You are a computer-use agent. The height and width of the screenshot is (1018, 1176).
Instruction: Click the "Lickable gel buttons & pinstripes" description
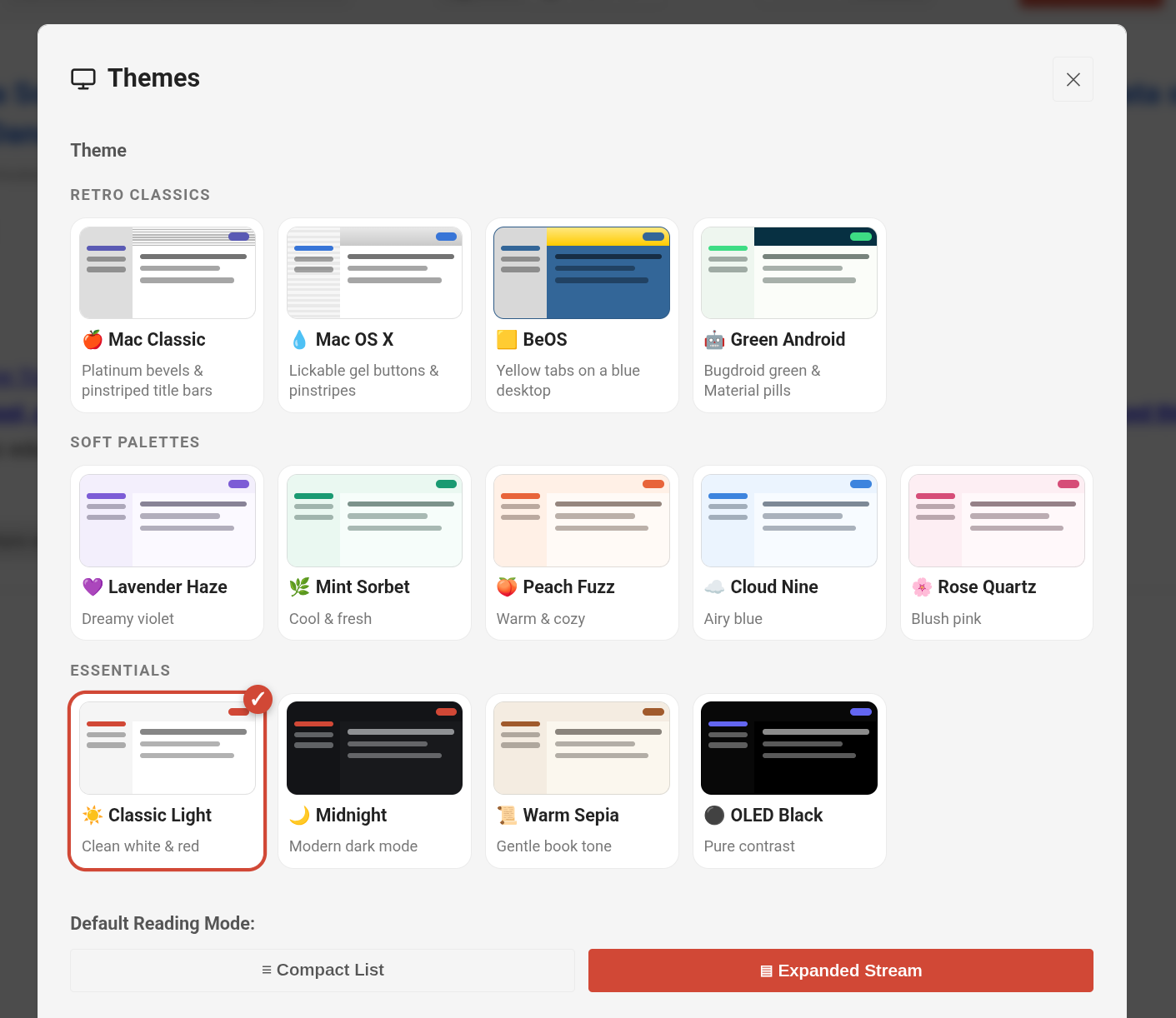pos(364,381)
